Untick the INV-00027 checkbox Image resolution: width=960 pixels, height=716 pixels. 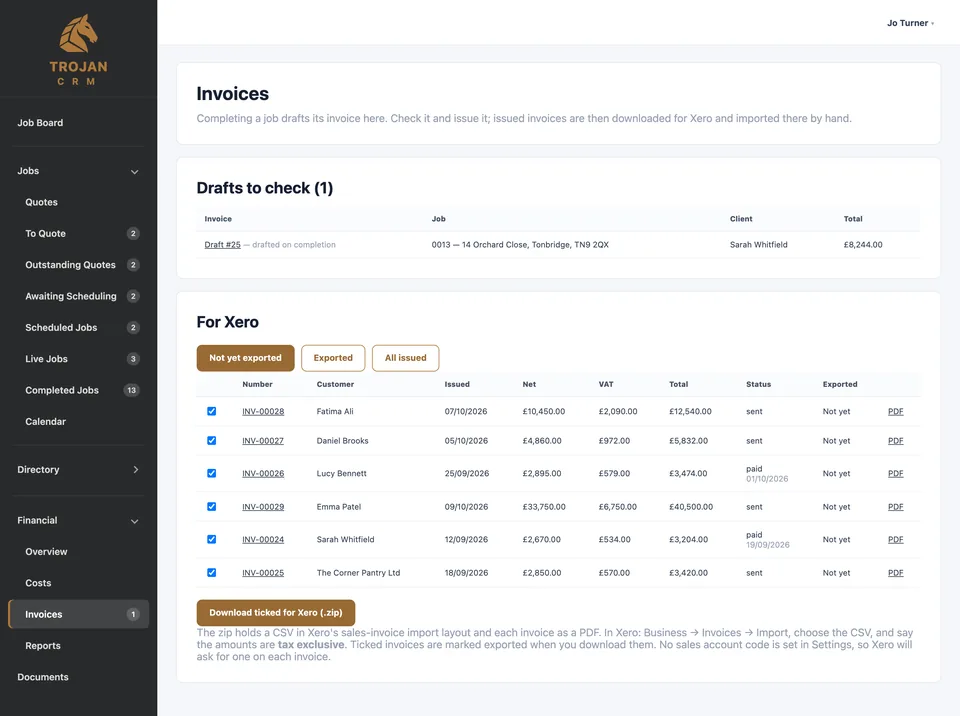click(211, 440)
